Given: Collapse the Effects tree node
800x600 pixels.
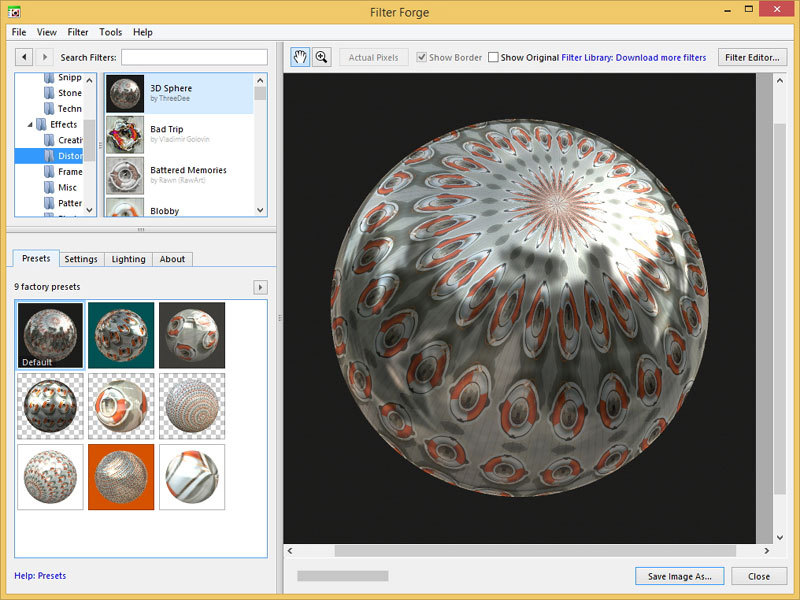Looking at the screenshot, I should [30, 124].
